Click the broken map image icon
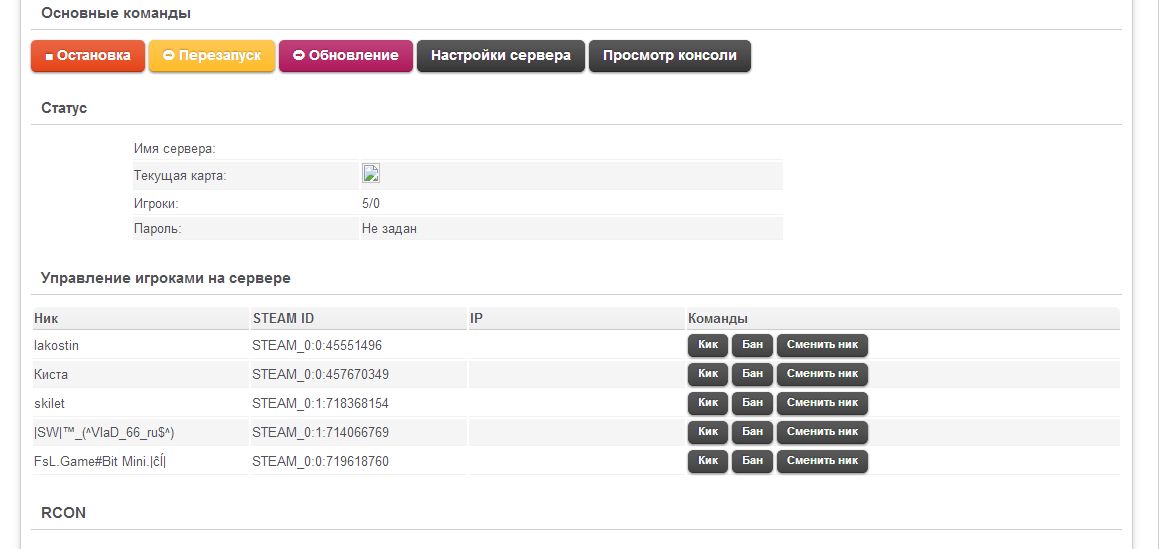 pos(370,173)
